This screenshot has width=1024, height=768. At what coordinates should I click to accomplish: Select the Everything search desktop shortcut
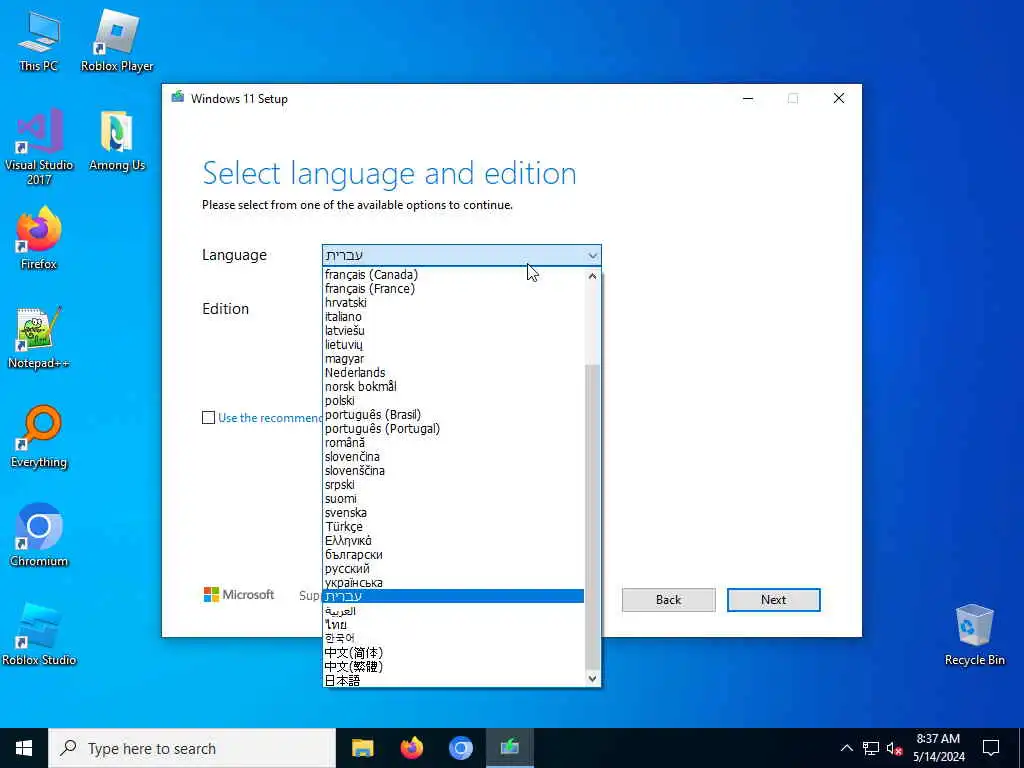[39, 437]
